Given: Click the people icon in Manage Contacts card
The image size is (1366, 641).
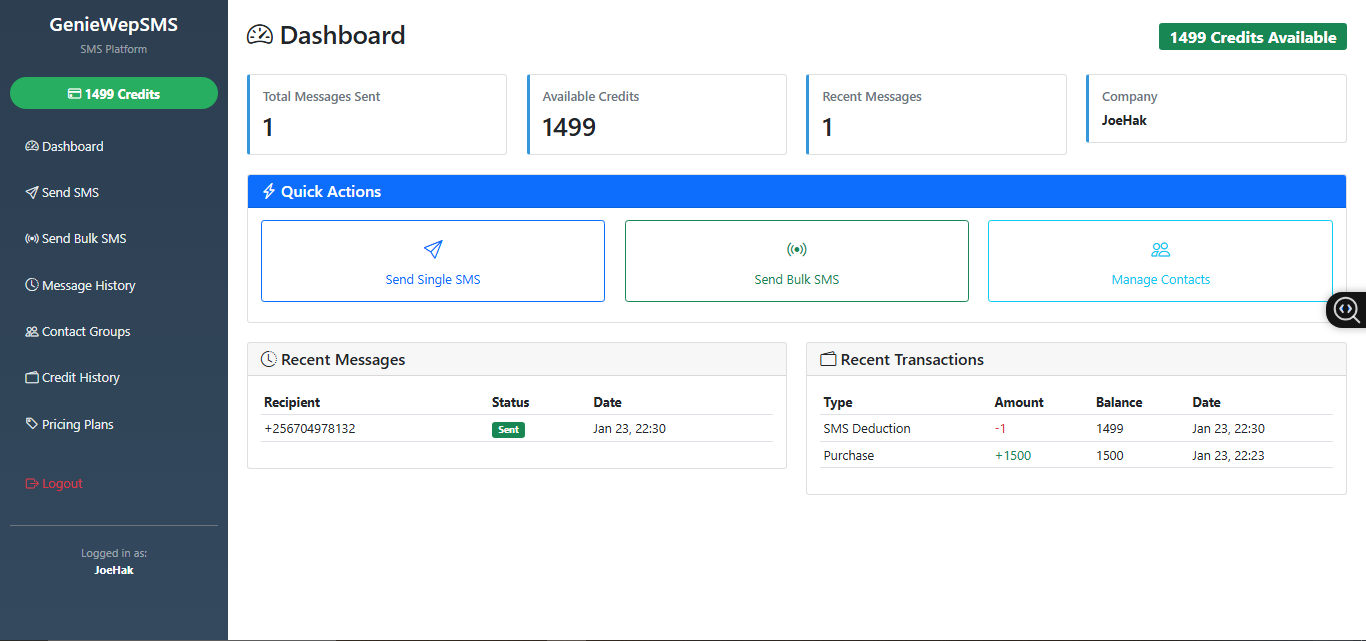Looking at the screenshot, I should click(x=1160, y=249).
